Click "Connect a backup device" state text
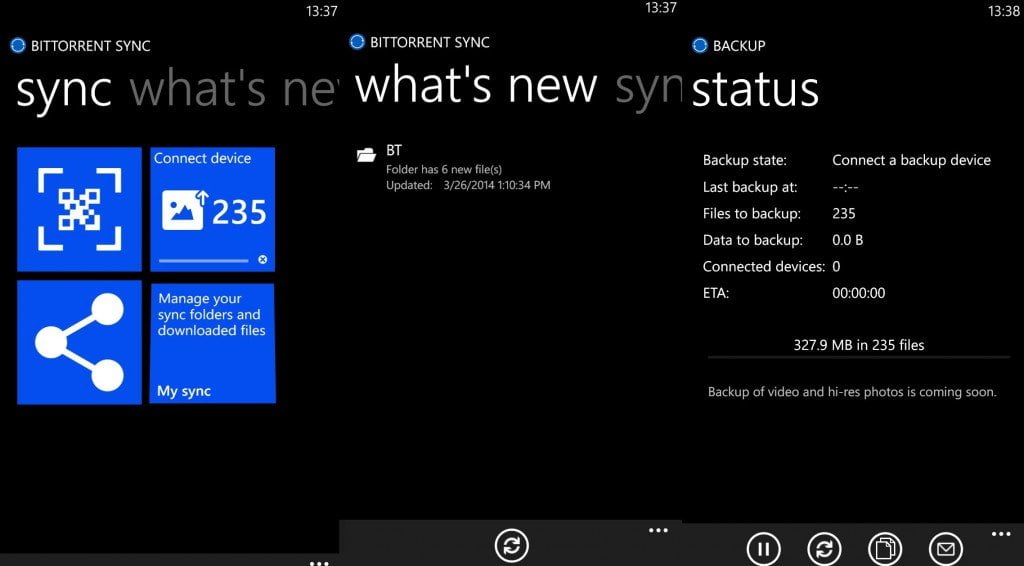 pos(911,160)
